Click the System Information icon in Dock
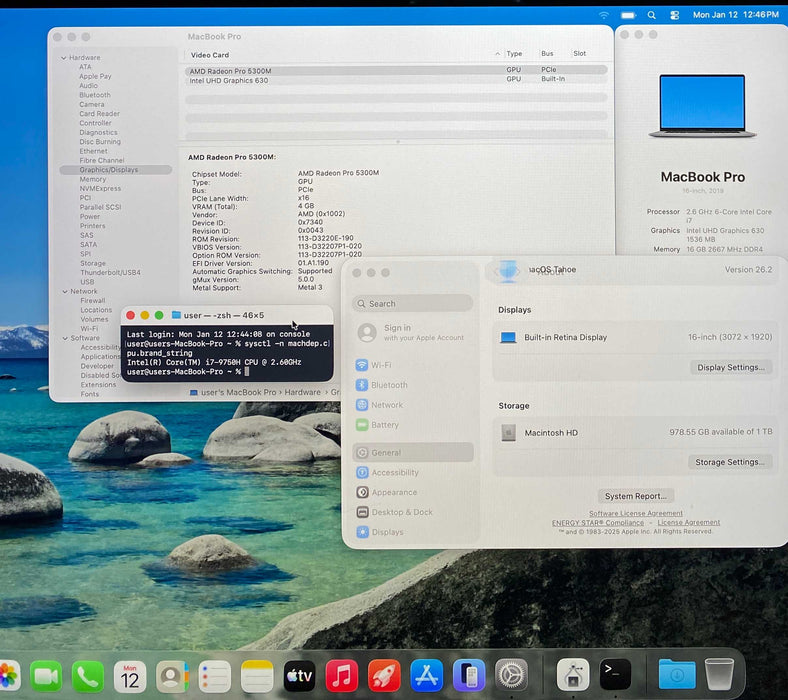 point(573,674)
